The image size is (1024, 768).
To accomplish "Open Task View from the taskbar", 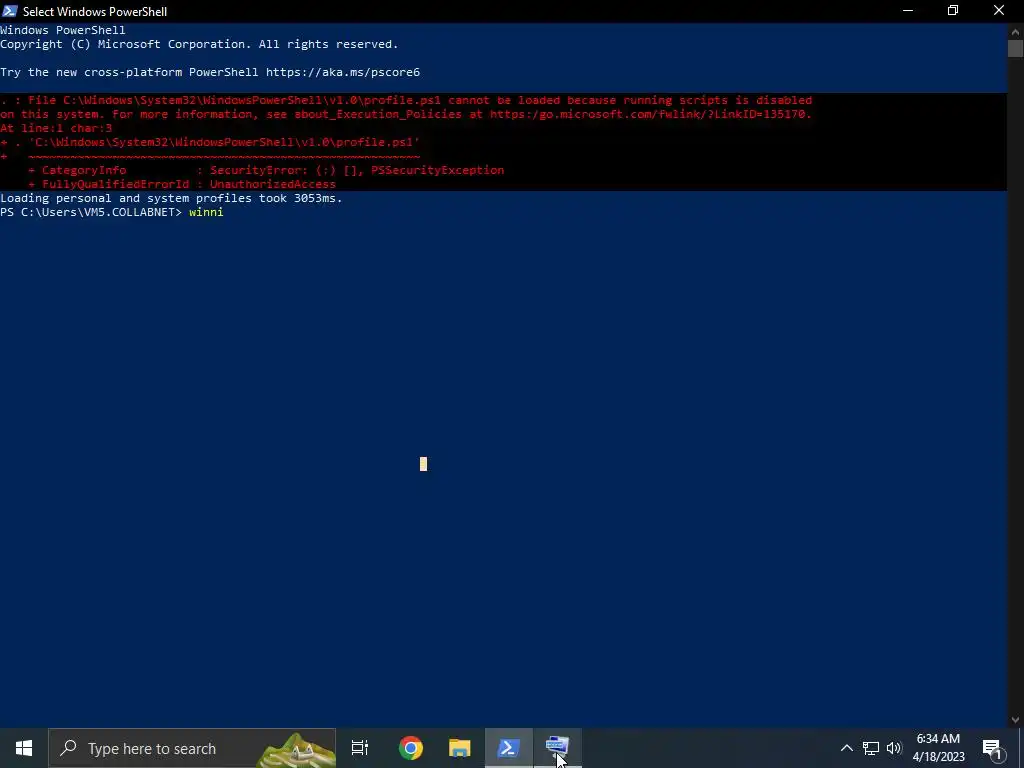I will (x=360, y=748).
